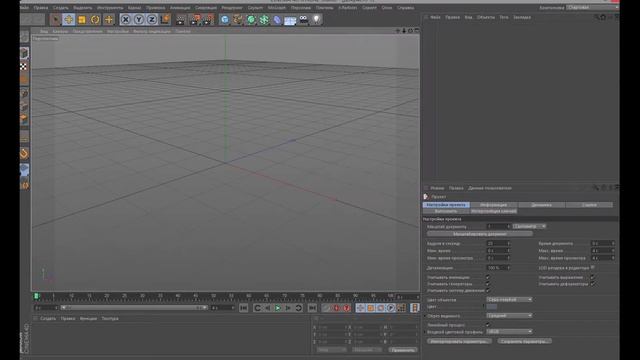Open Объекты menu in object manager
The width and height of the screenshot is (640, 360).
coord(486,17)
